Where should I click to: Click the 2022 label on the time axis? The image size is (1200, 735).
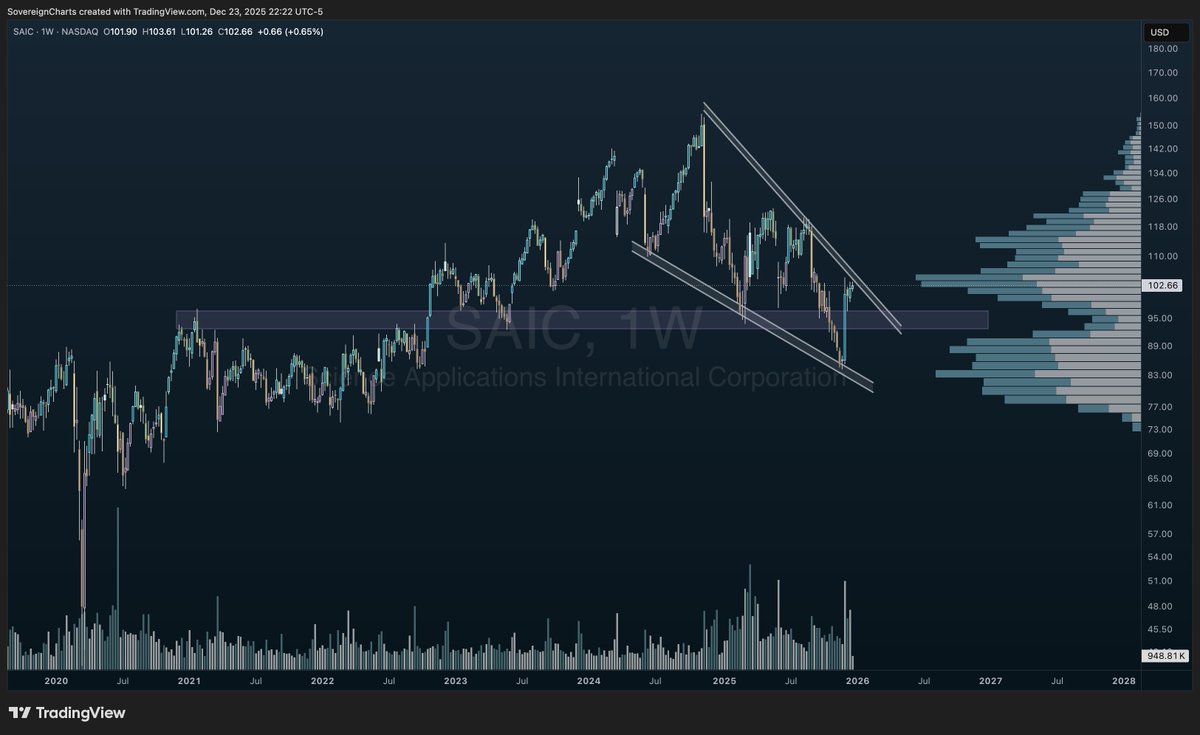pyautogui.click(x=322, y=681)
